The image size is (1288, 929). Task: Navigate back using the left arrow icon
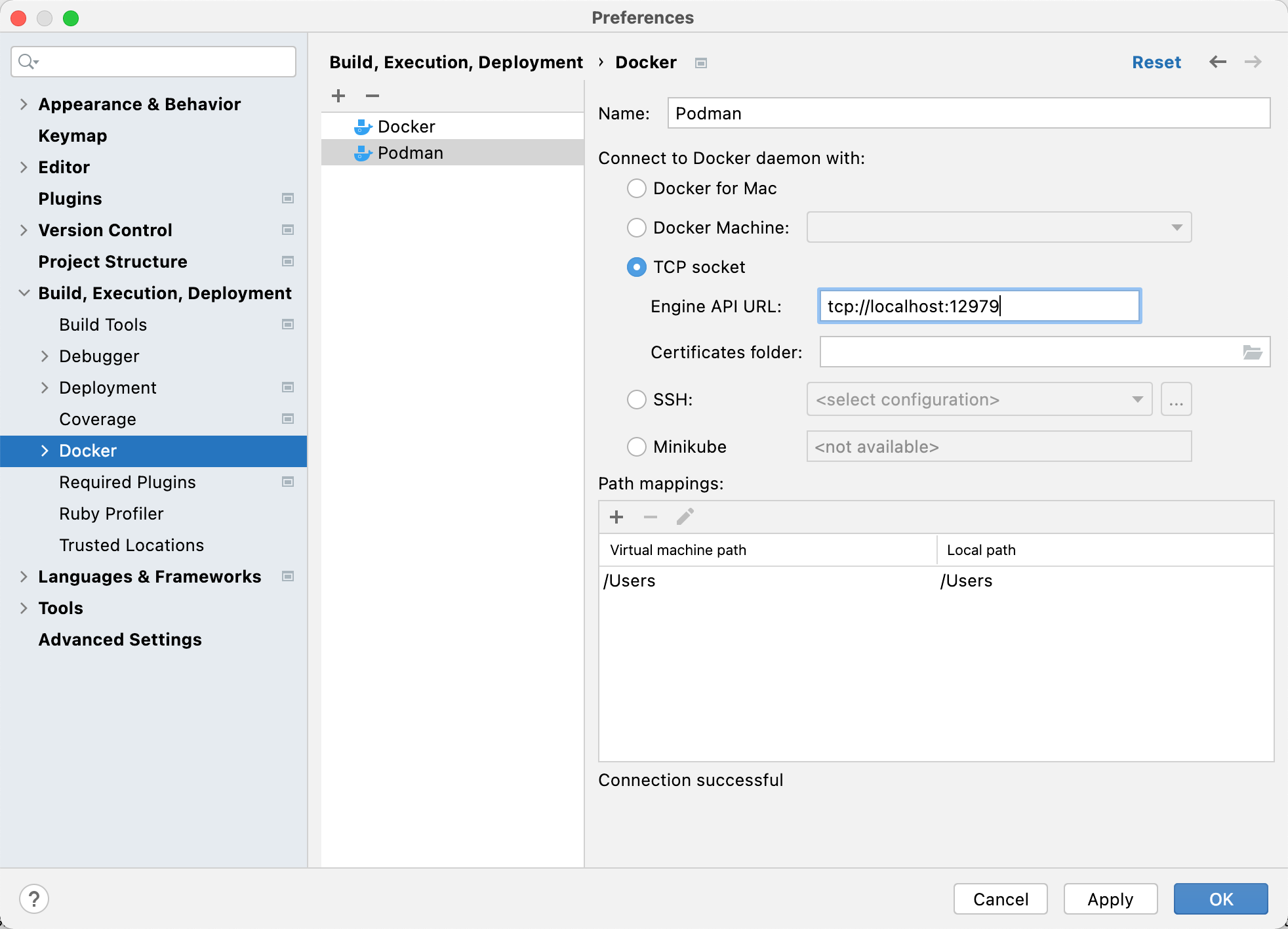click(1218, 62)
